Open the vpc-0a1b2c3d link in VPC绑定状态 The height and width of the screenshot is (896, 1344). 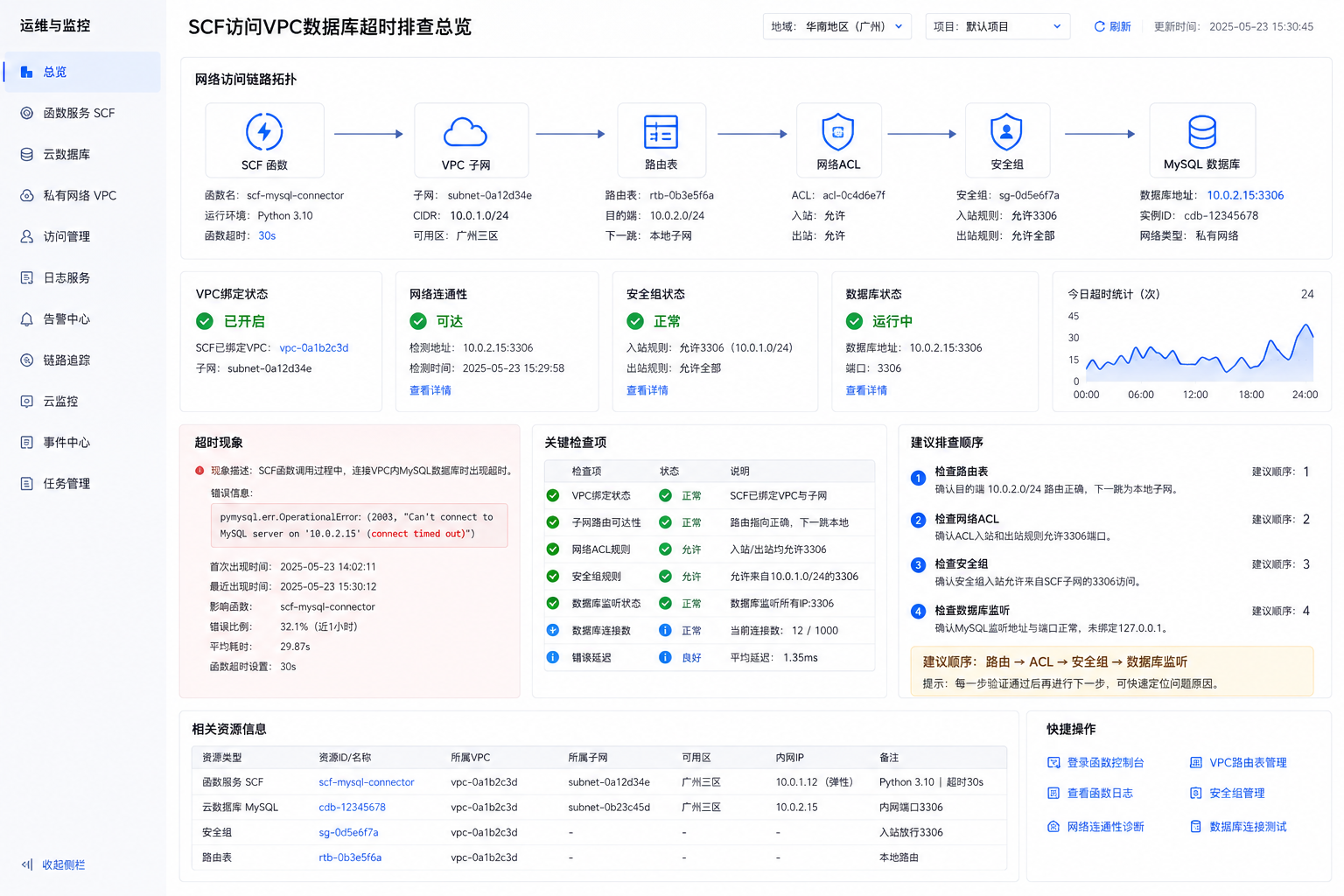[x=314, y=347]
